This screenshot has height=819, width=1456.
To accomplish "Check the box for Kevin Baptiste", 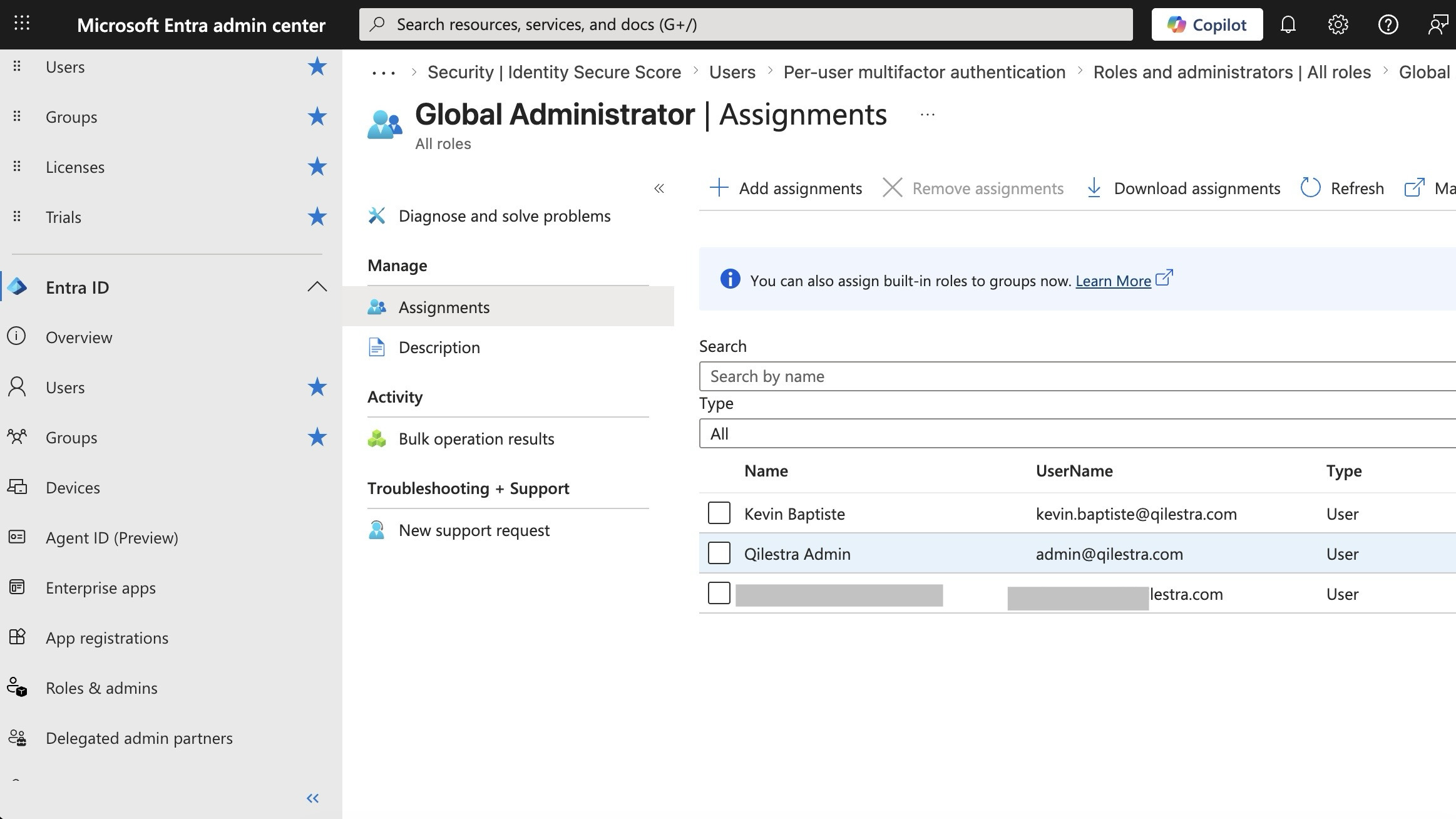I will pyautogui.click(x=719, y=513).
